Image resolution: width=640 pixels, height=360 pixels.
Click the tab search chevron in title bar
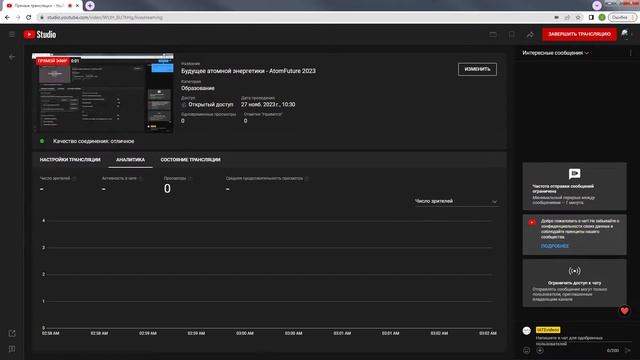pyautogui.click(x=597, y=5)
